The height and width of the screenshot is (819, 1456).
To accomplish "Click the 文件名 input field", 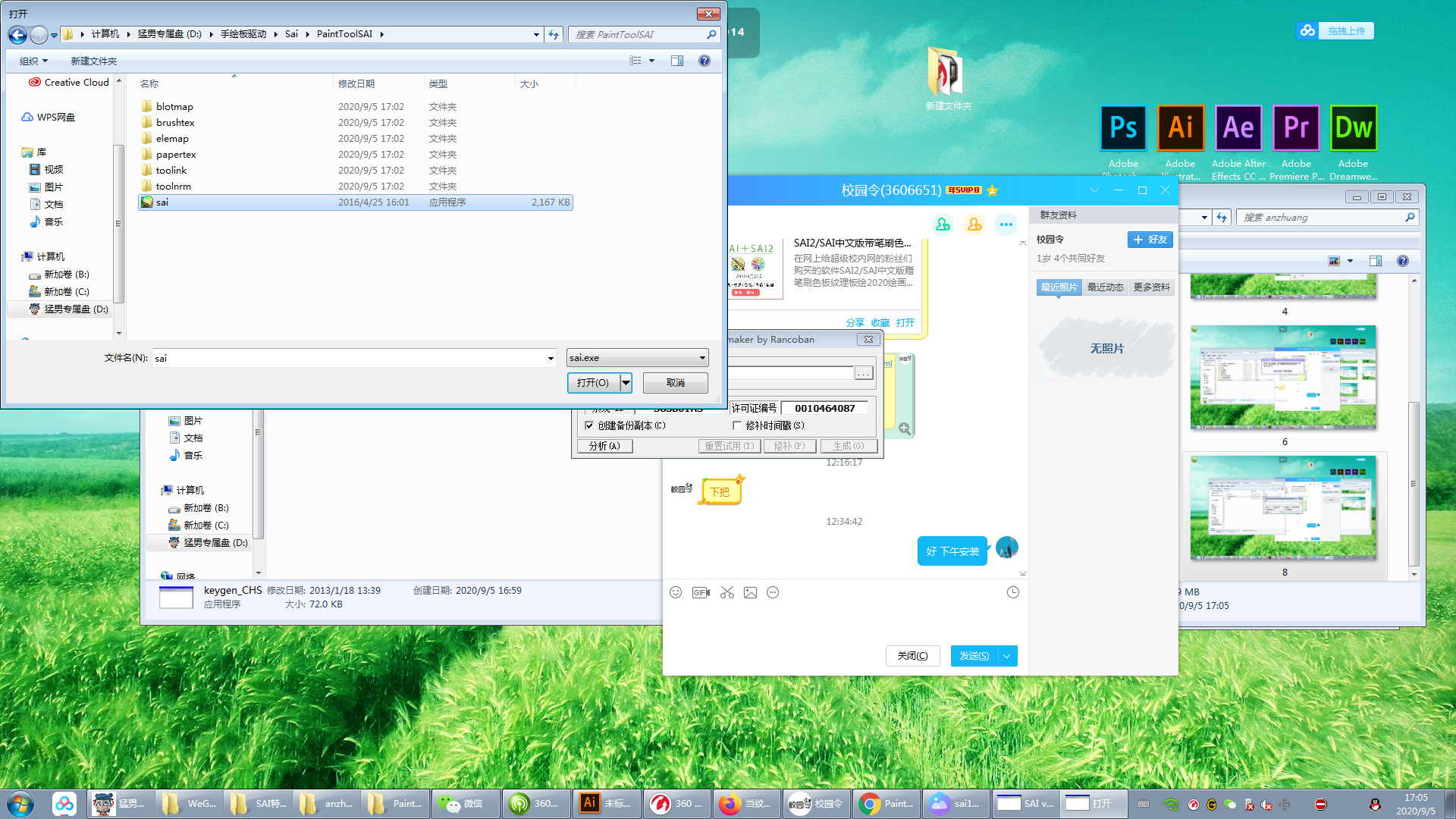I will pos(349,358).
